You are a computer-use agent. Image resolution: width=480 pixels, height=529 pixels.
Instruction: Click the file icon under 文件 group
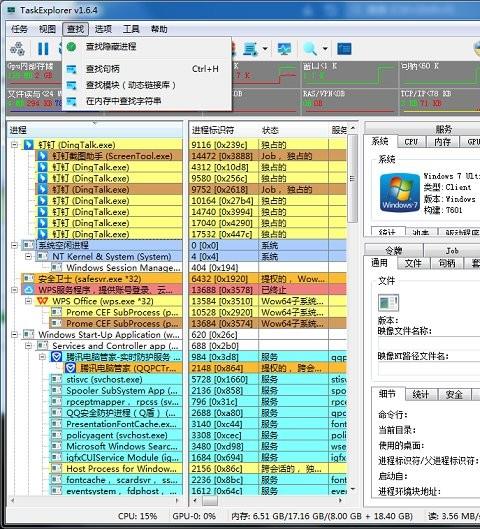(388, 302)
